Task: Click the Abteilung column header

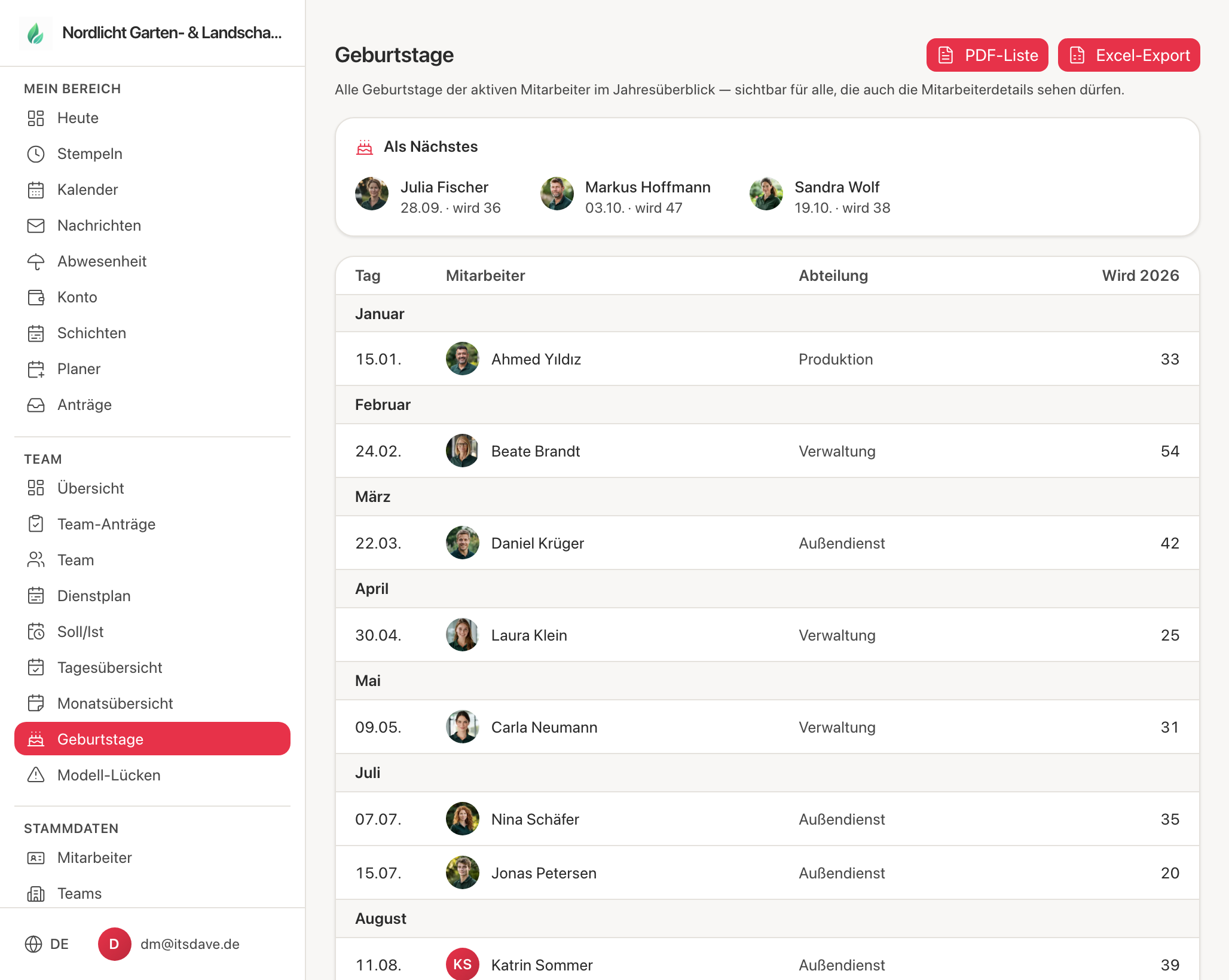Action: pyautogui.click(x=833, y=275)
